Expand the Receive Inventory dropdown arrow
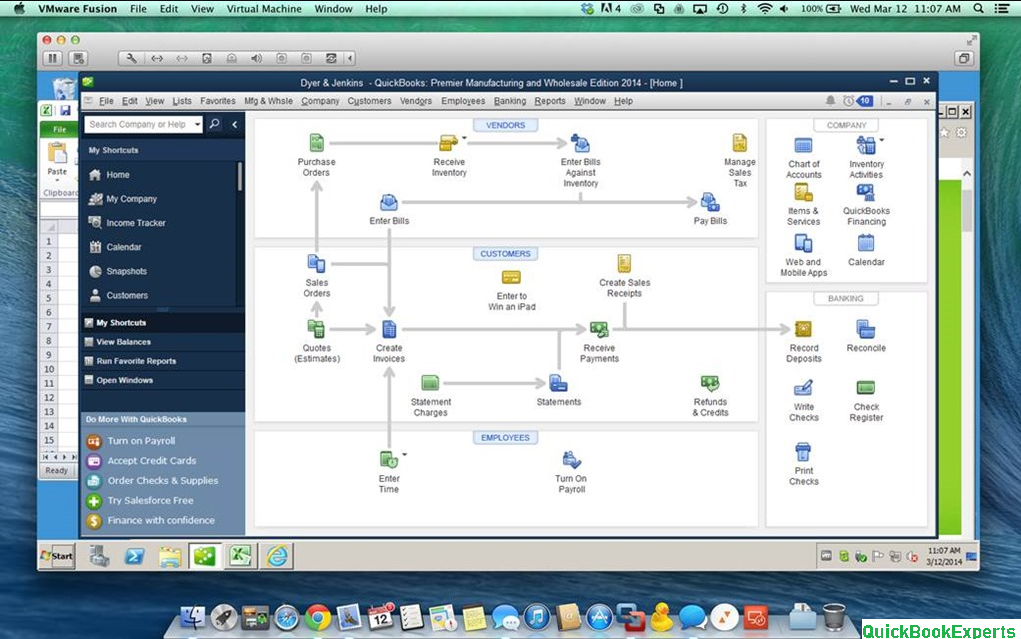 coord(464,138)
